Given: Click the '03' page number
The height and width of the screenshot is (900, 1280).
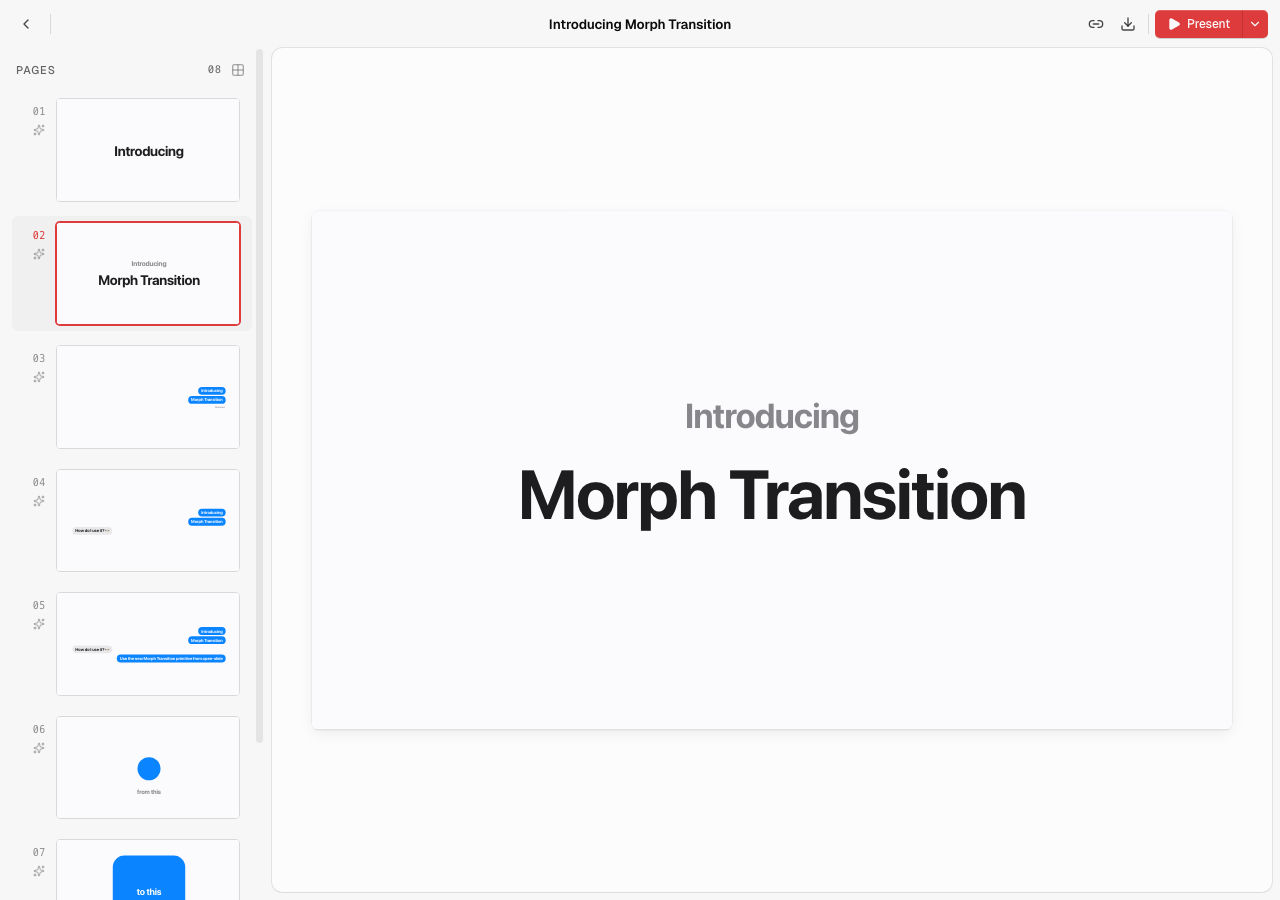Looking at the screenshot, I should tap(39, 359).
